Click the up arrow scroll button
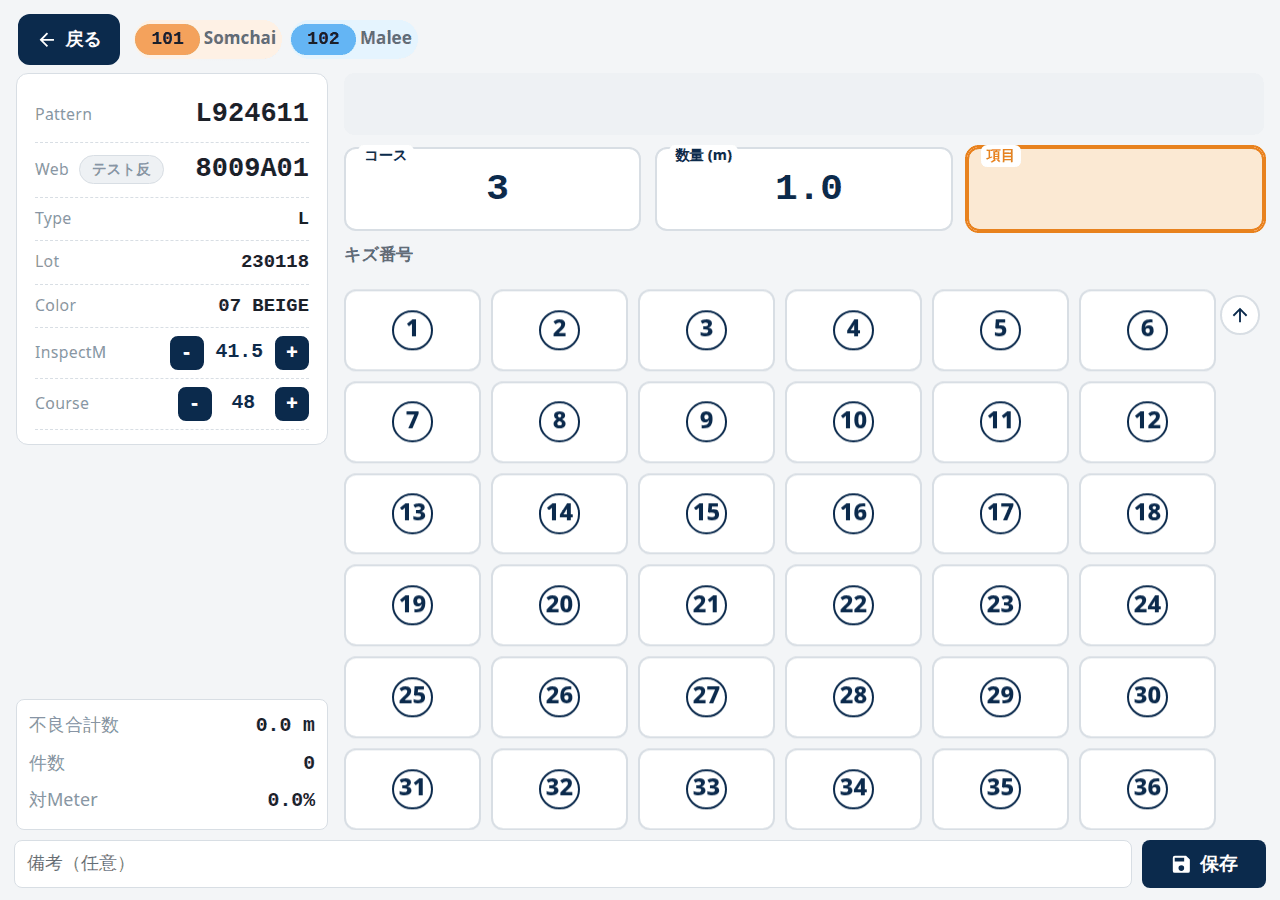This screenshot has height=900, width=1280. (x=1240, y=315)
